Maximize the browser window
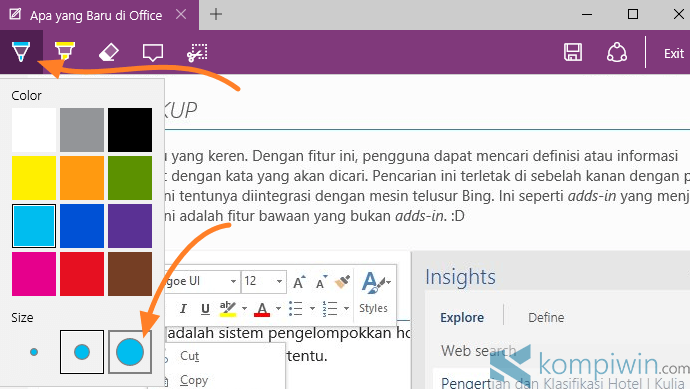The width and height of the screenshot is (690, 389). point(632,15)
